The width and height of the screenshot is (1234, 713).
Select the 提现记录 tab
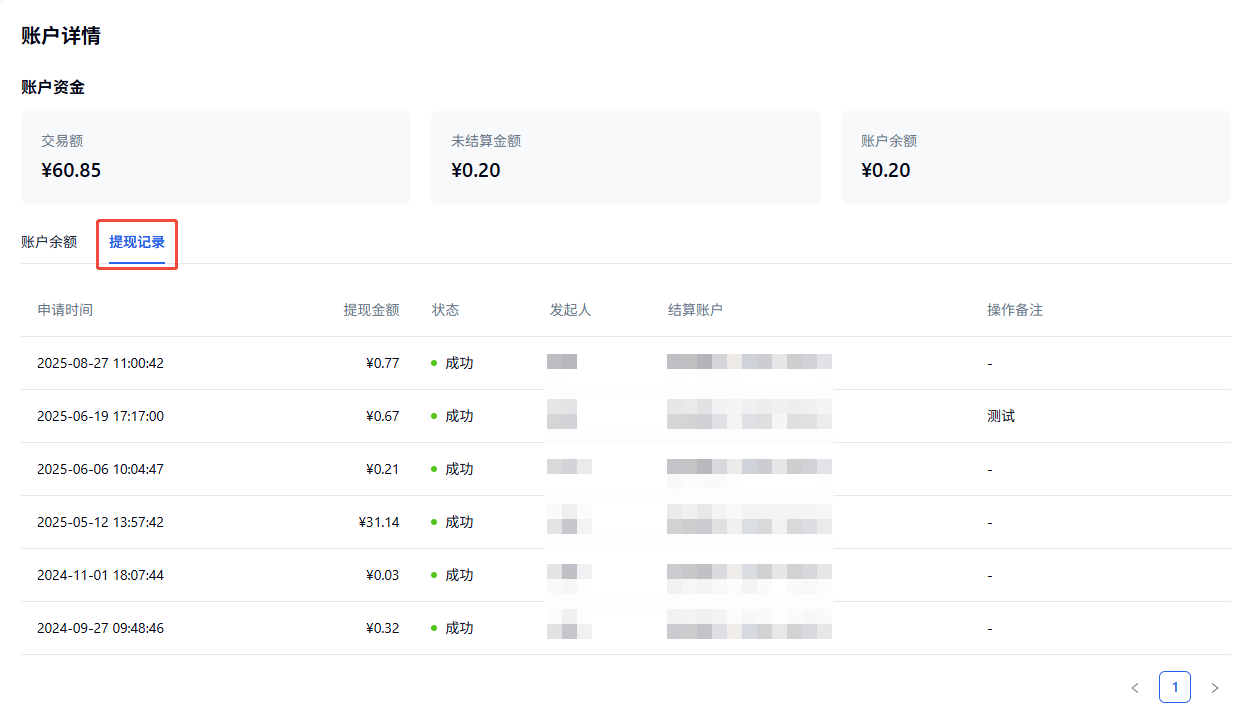(137, 242)
